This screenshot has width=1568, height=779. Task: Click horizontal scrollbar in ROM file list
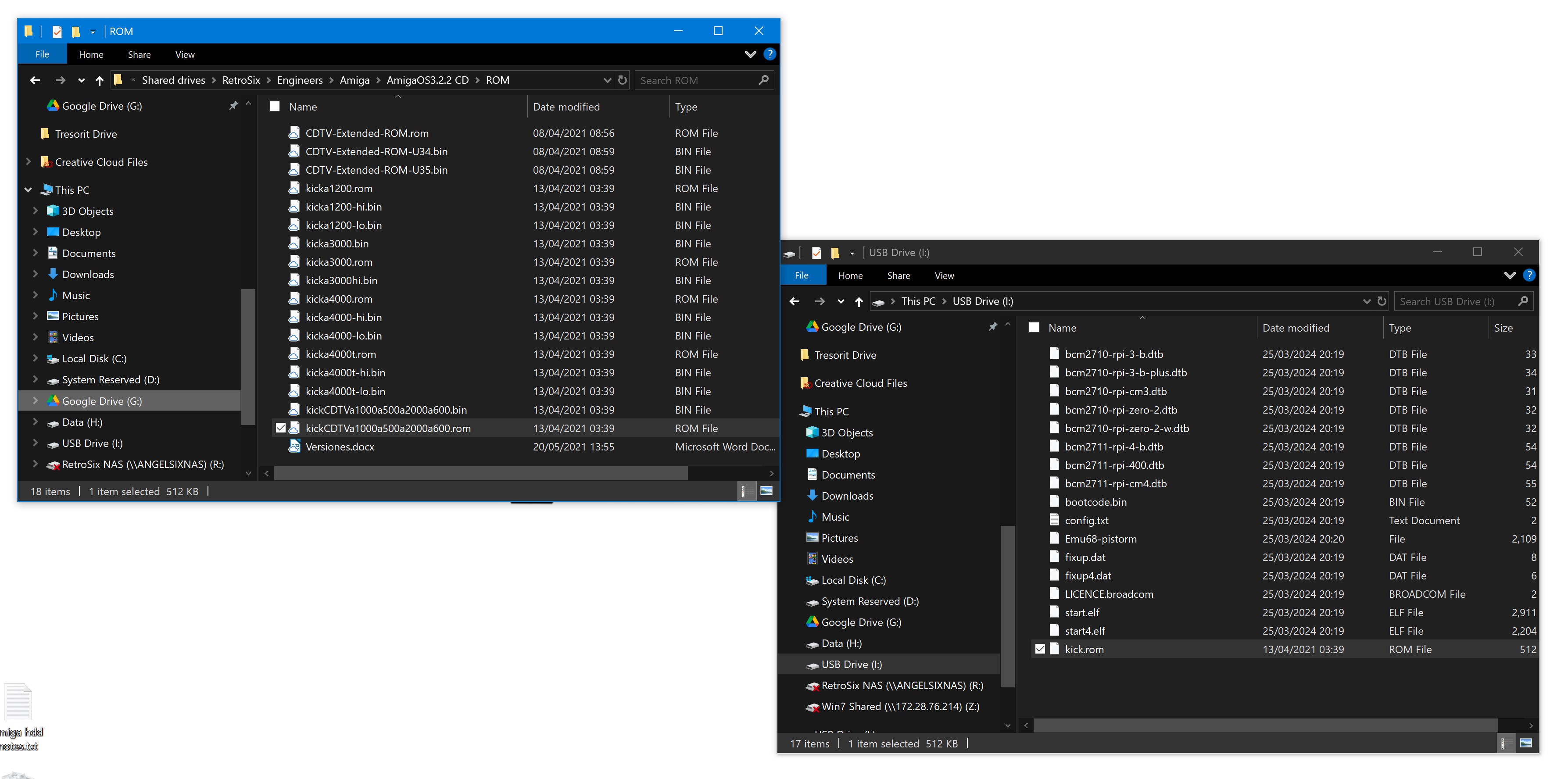pyautogui.click(x=481, y=473)
